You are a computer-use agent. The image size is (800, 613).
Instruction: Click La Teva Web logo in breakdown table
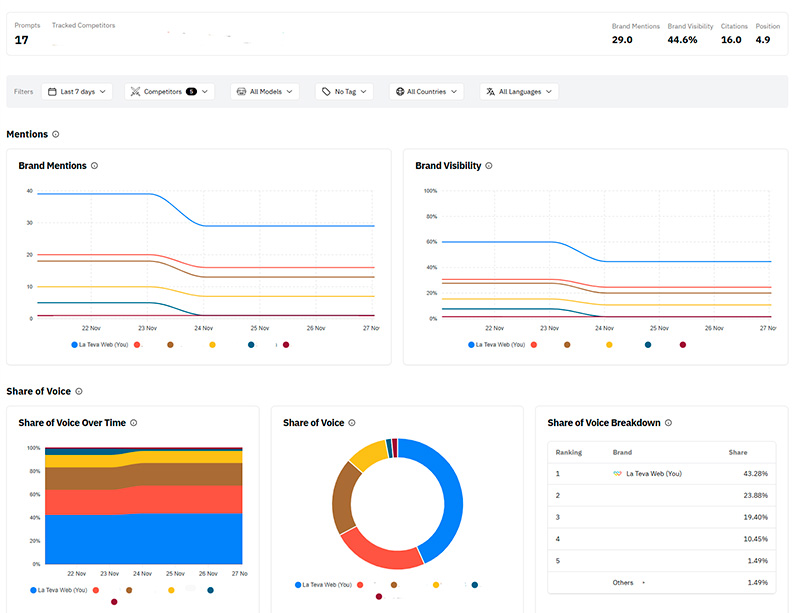point(617,473)
